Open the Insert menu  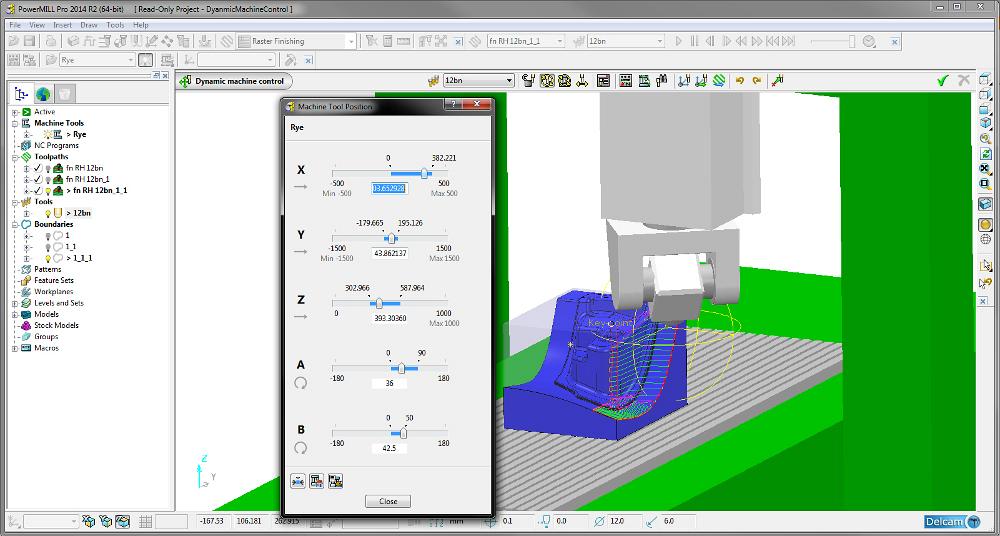[x=62, y=25]
